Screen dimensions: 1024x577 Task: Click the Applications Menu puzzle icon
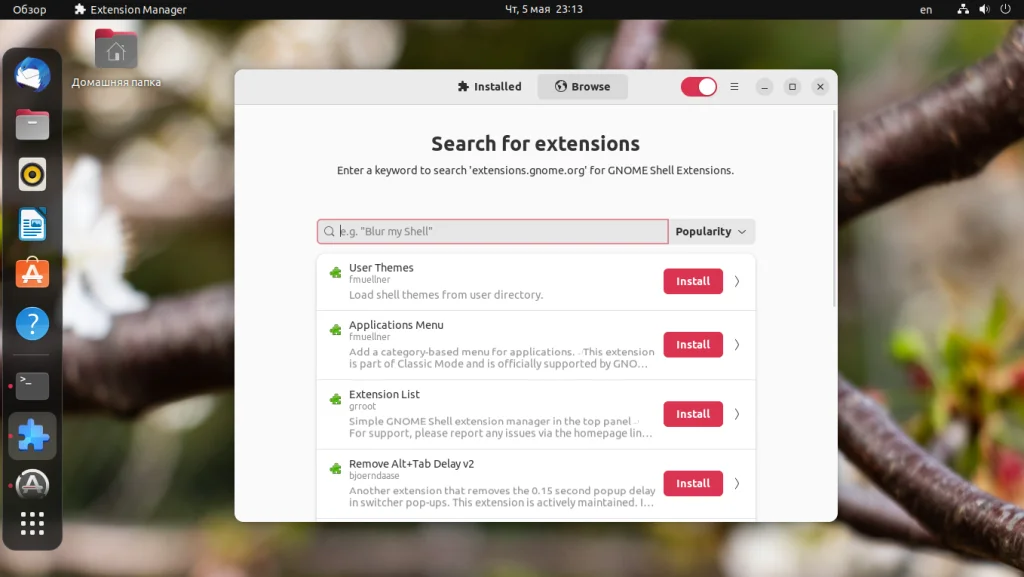(335, 330)
